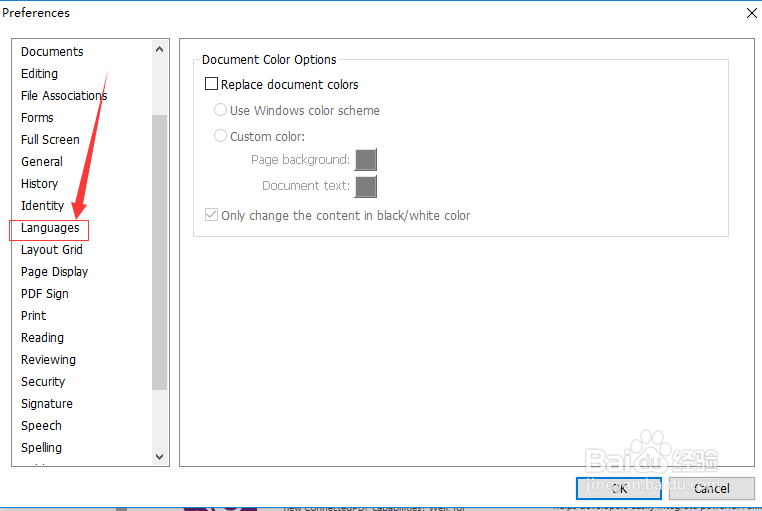The image size is (762, 511).
Task: Go to the Full Screen category
Action: 50,140
